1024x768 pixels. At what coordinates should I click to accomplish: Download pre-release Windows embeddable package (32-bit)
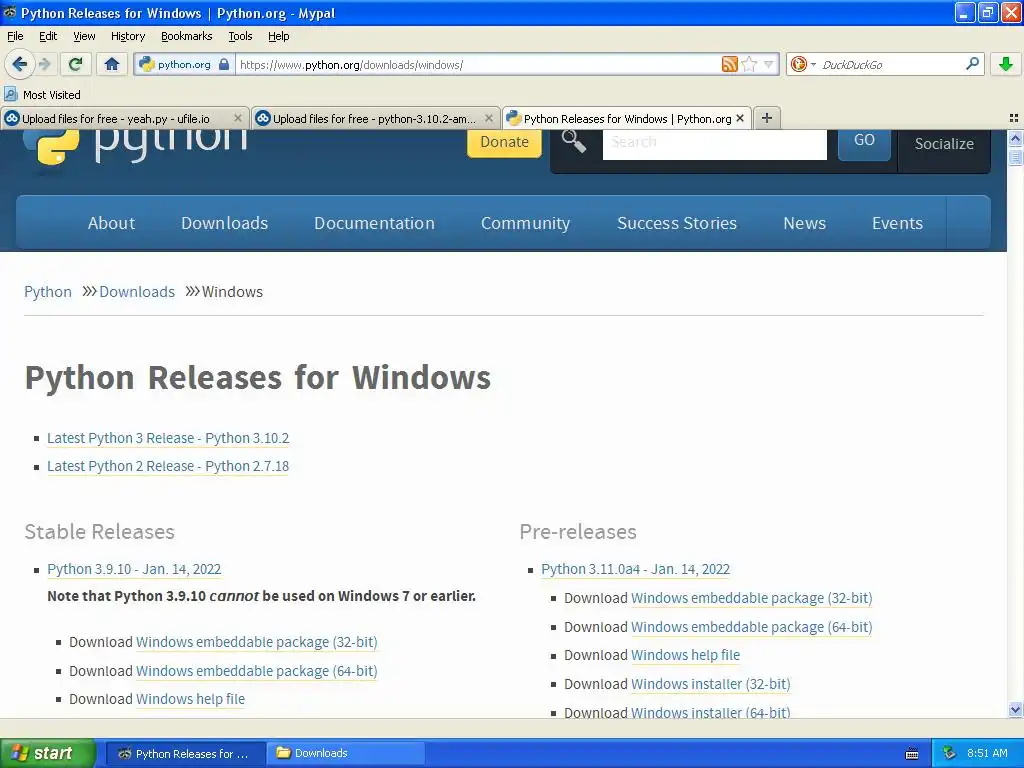752,598
